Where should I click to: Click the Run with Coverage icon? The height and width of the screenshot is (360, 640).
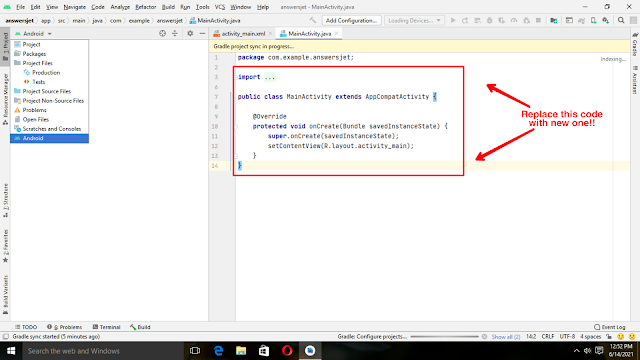[502, 20]
